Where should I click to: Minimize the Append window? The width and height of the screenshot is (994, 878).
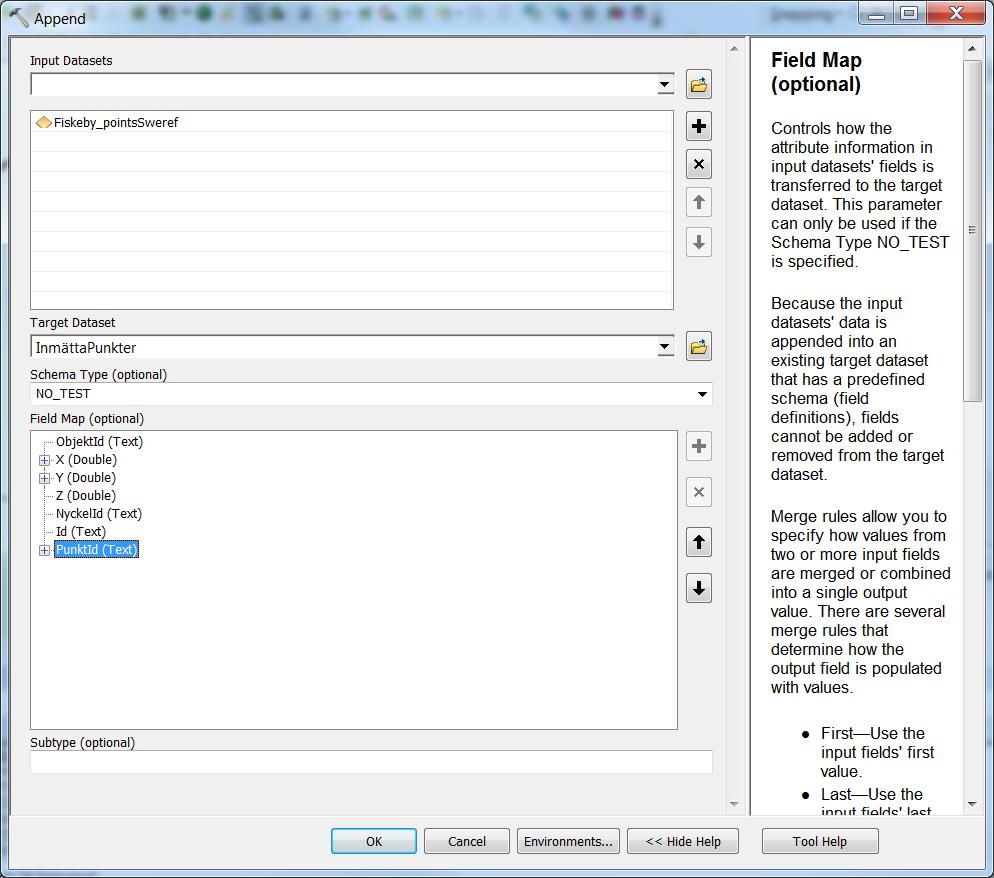pyautogui.click(x=876, y=13)
